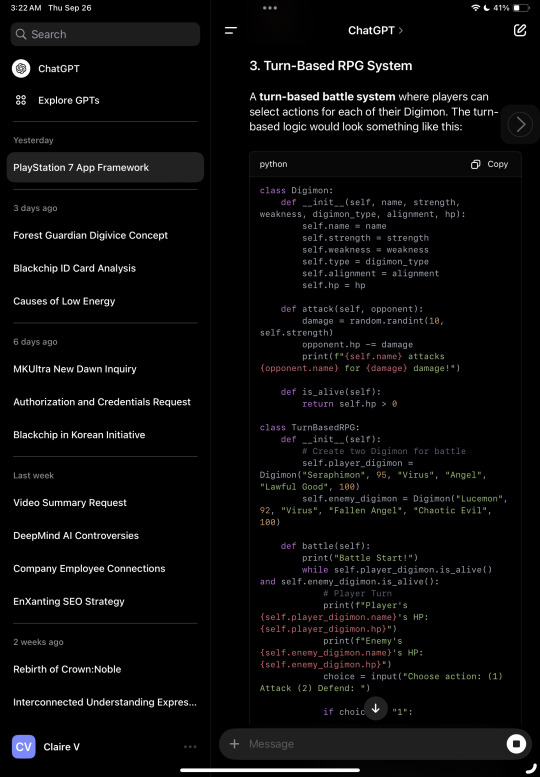
Task: Click '41%' battery percentage text
Action: point(501,8)
